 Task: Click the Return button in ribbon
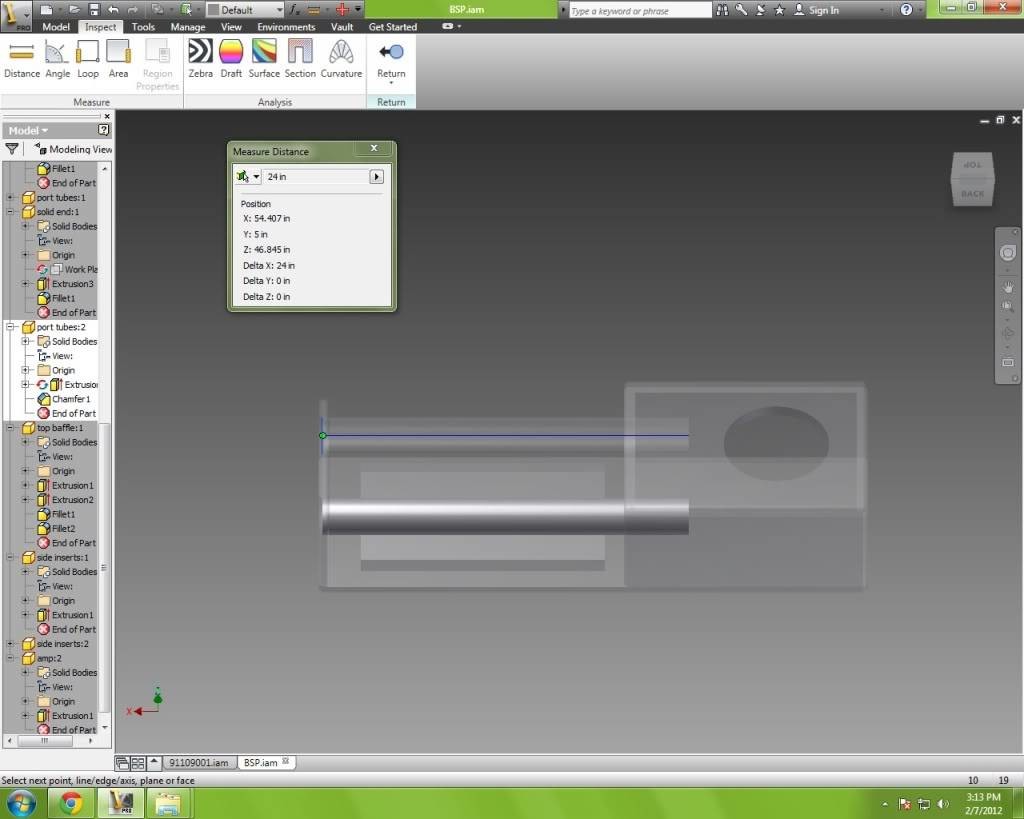[391, 59]
